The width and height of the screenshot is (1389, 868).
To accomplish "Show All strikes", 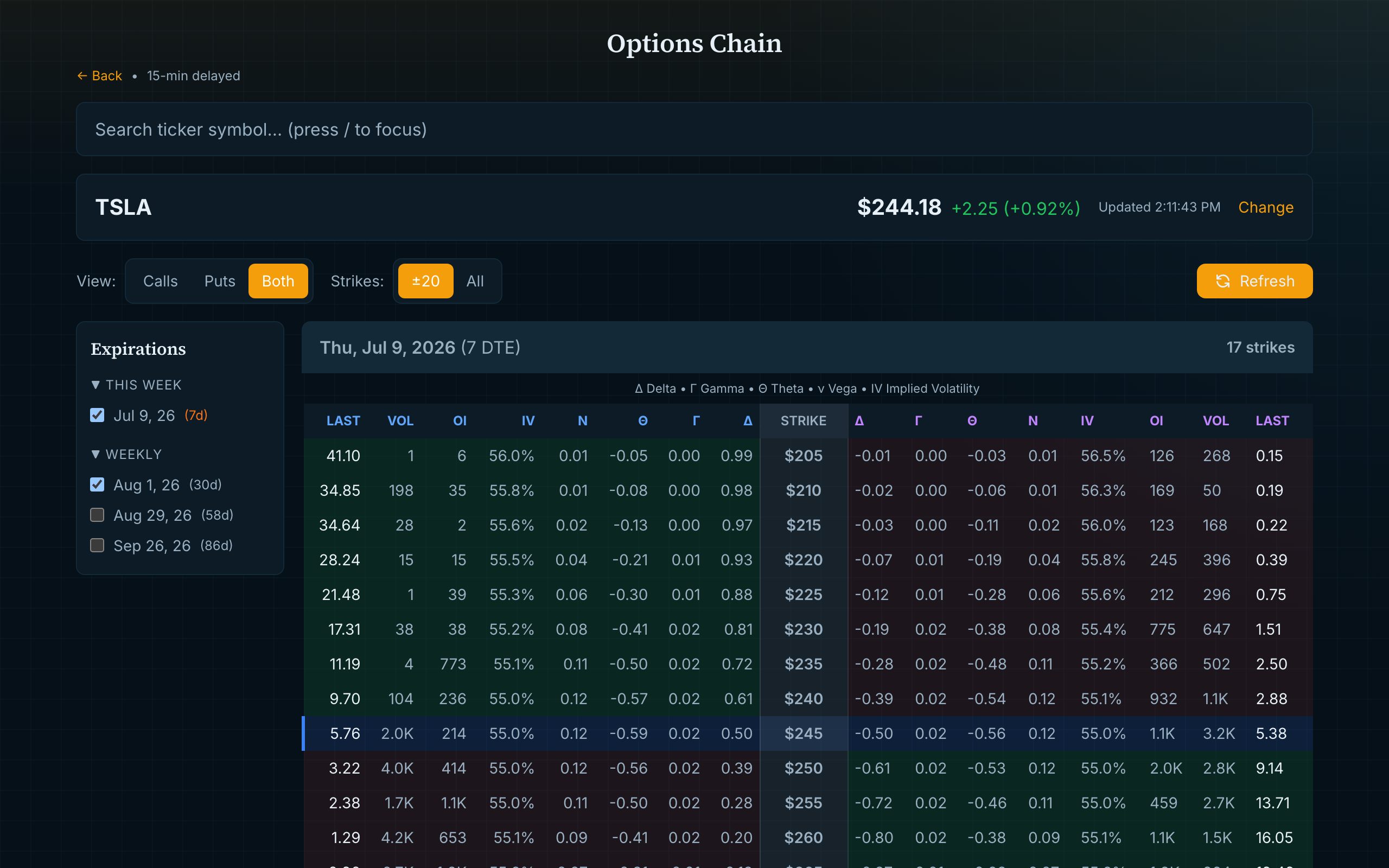I will click(x=475, y=280).
